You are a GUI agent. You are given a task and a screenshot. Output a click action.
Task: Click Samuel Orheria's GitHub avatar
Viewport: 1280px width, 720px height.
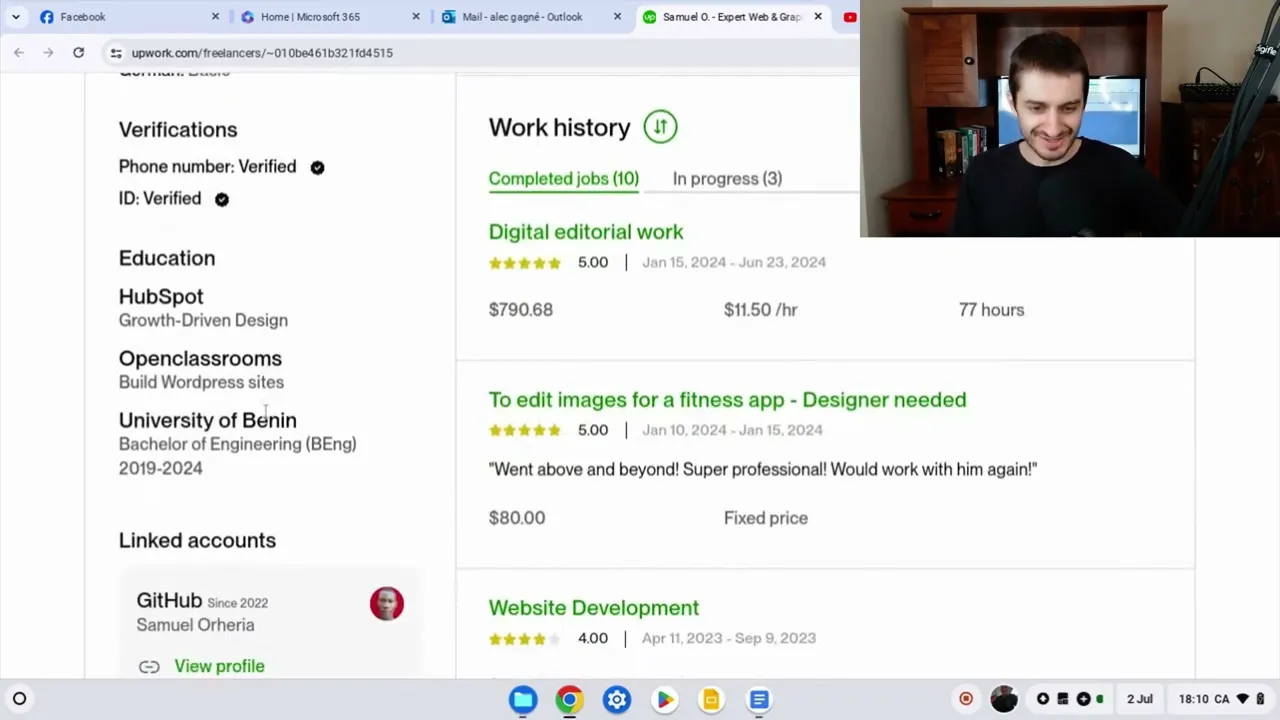(x=387, y=604)
